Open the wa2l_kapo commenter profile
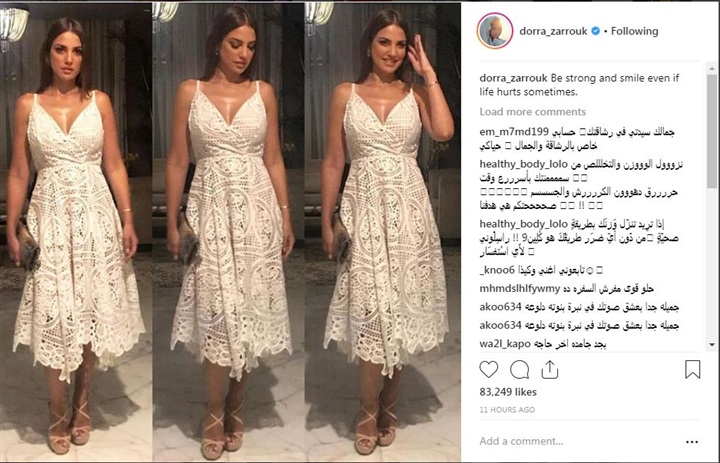Screen dimensions: 720x463 tap(505, 344)
